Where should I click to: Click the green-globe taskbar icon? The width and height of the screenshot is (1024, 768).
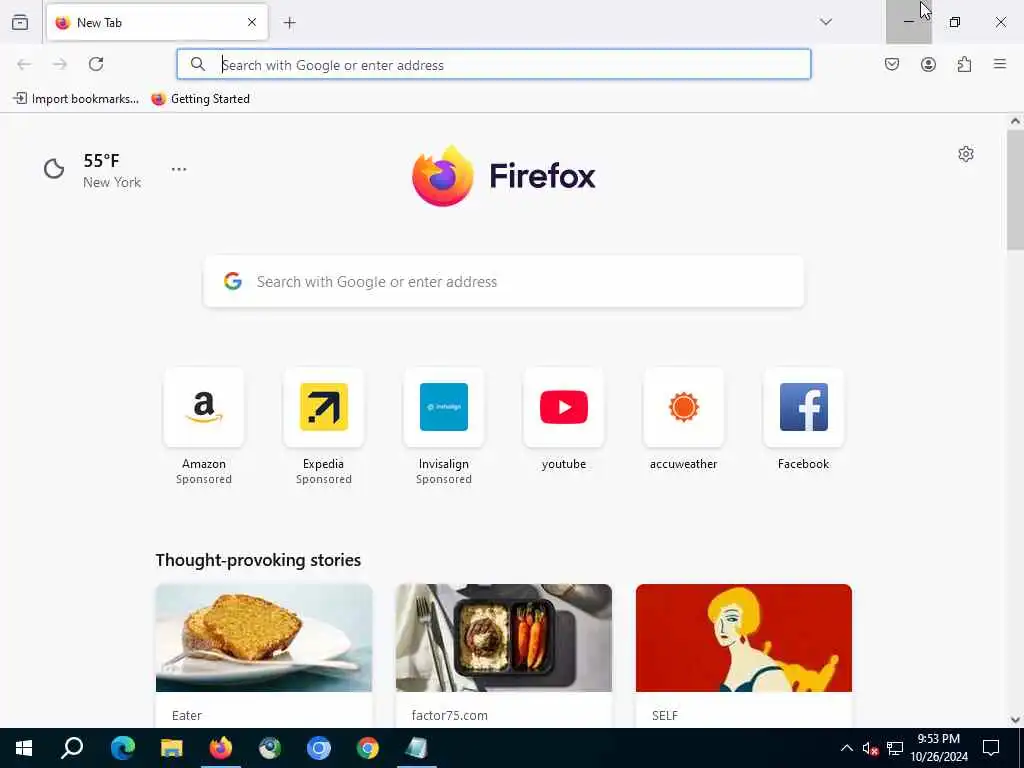click(x=270, y=748)
